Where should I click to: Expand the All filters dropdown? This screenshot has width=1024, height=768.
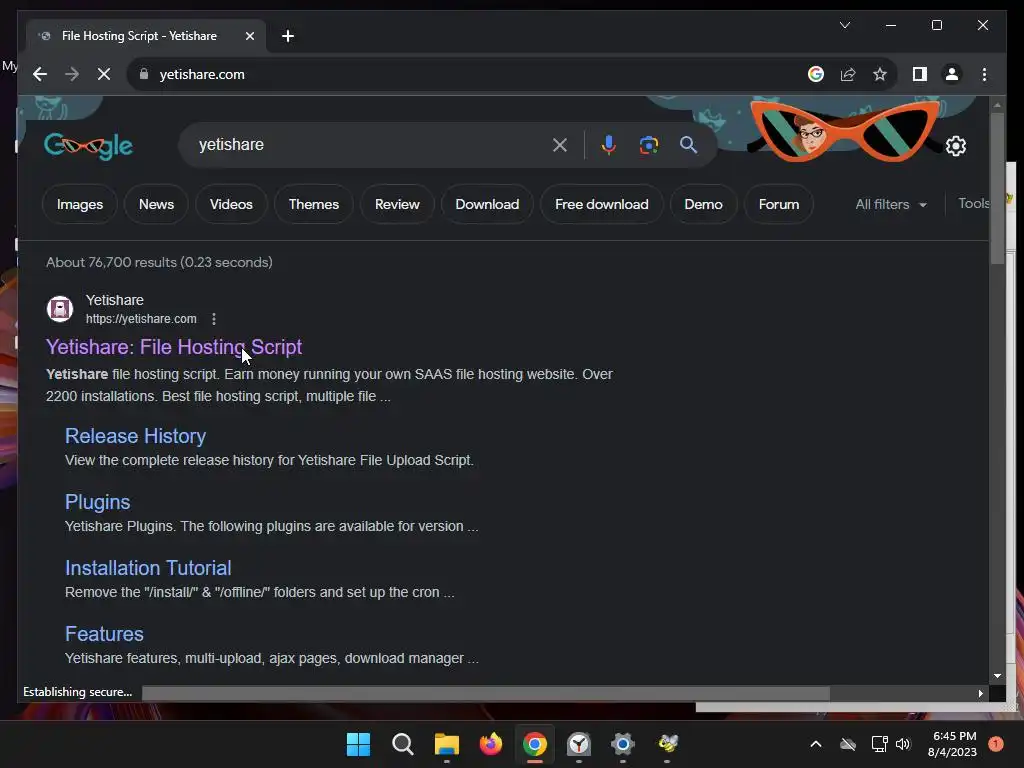pos(891,204)
